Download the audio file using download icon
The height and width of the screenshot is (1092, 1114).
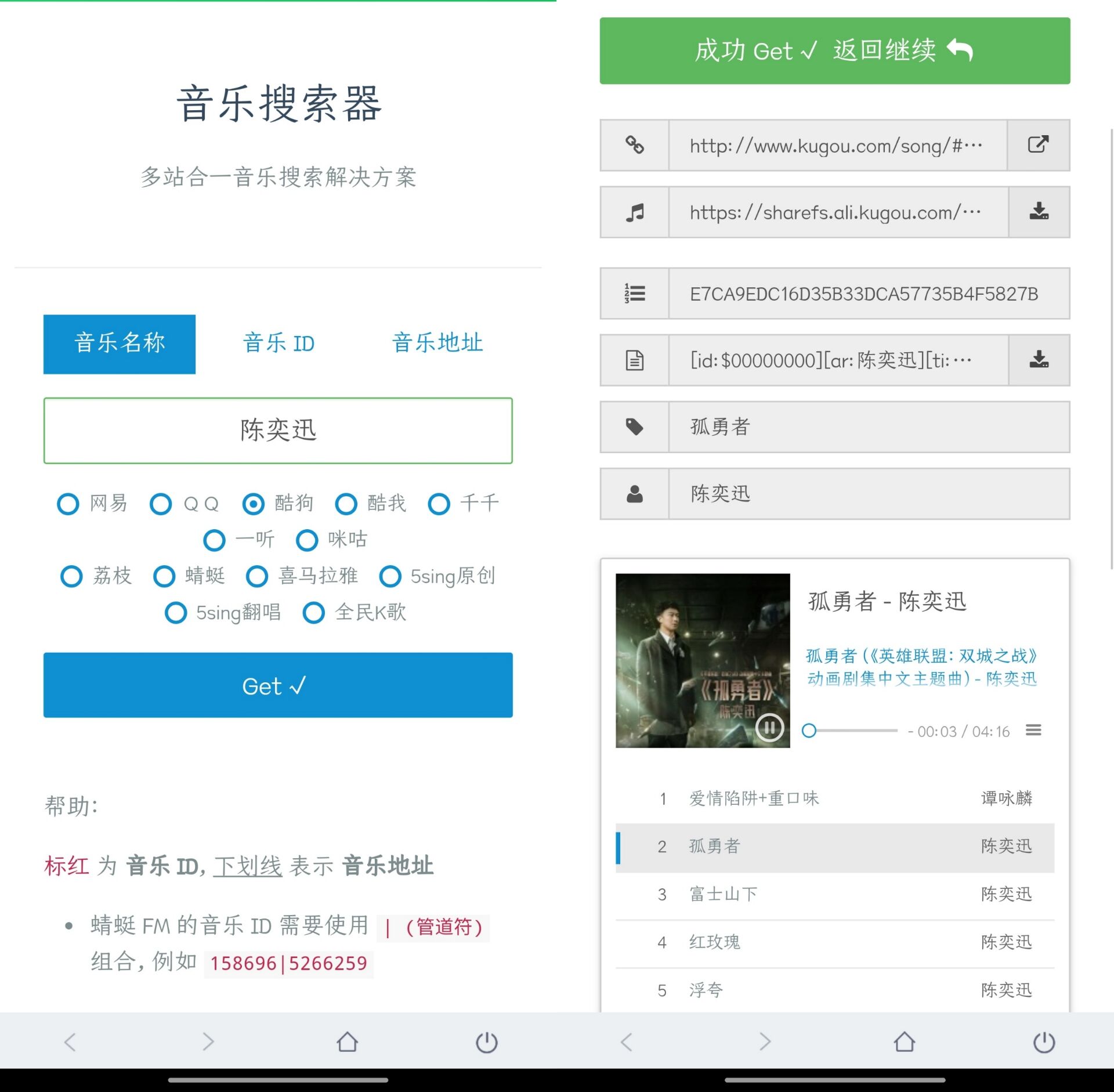pos(1039,212)
